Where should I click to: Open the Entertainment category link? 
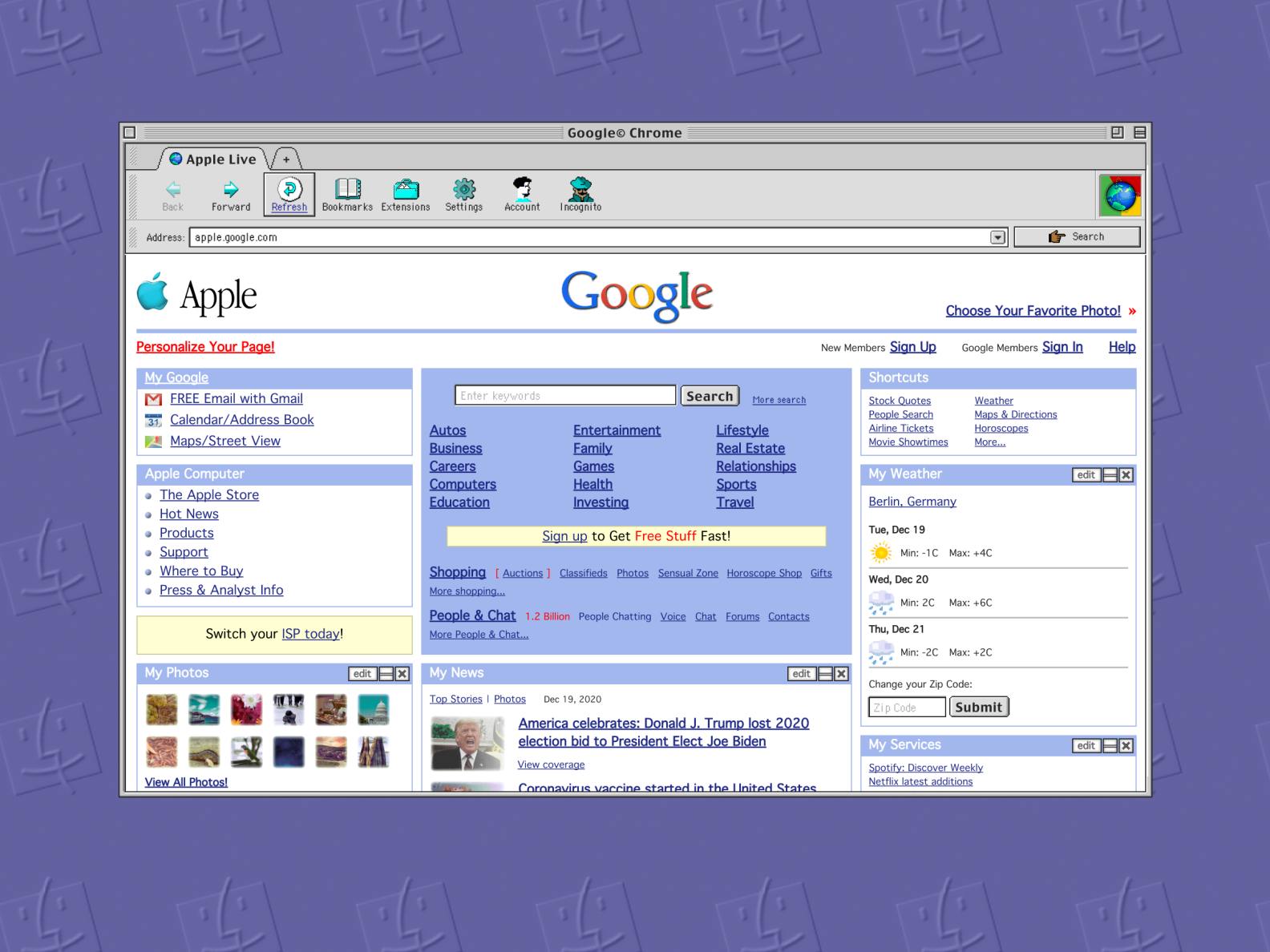coord(617,430)
